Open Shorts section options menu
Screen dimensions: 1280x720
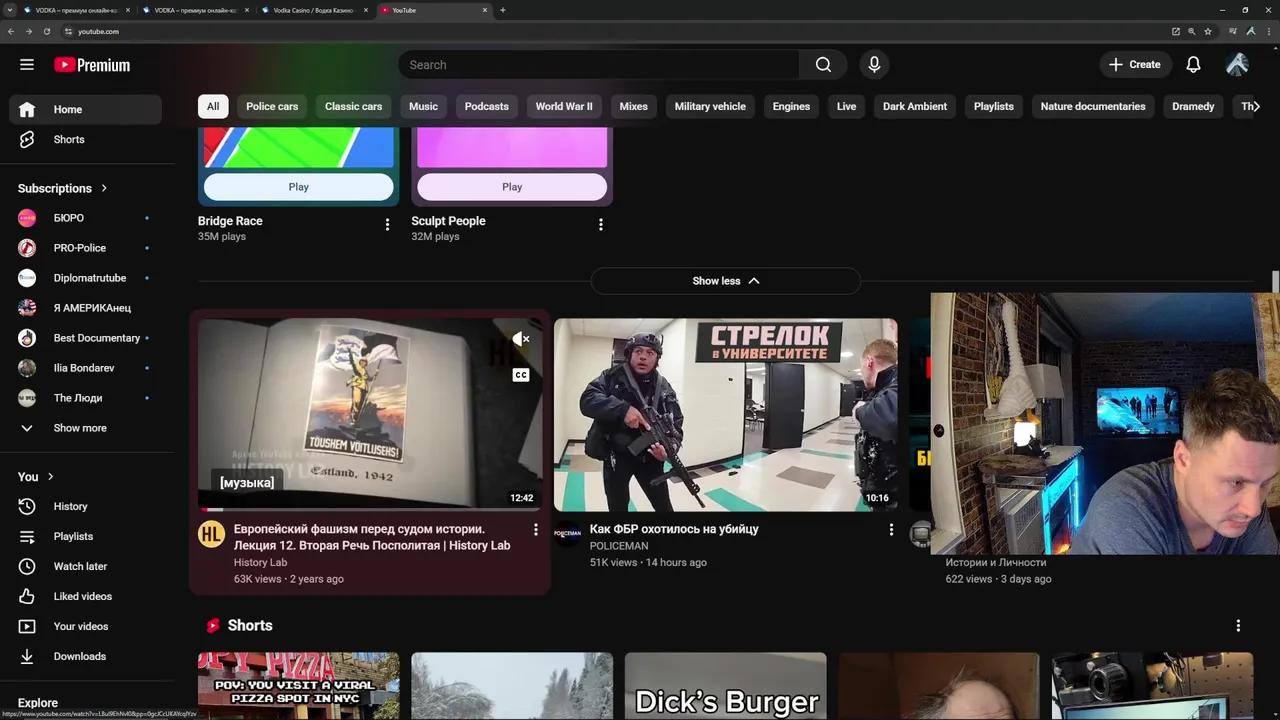pyautogui.click(x=1238, y=626)
